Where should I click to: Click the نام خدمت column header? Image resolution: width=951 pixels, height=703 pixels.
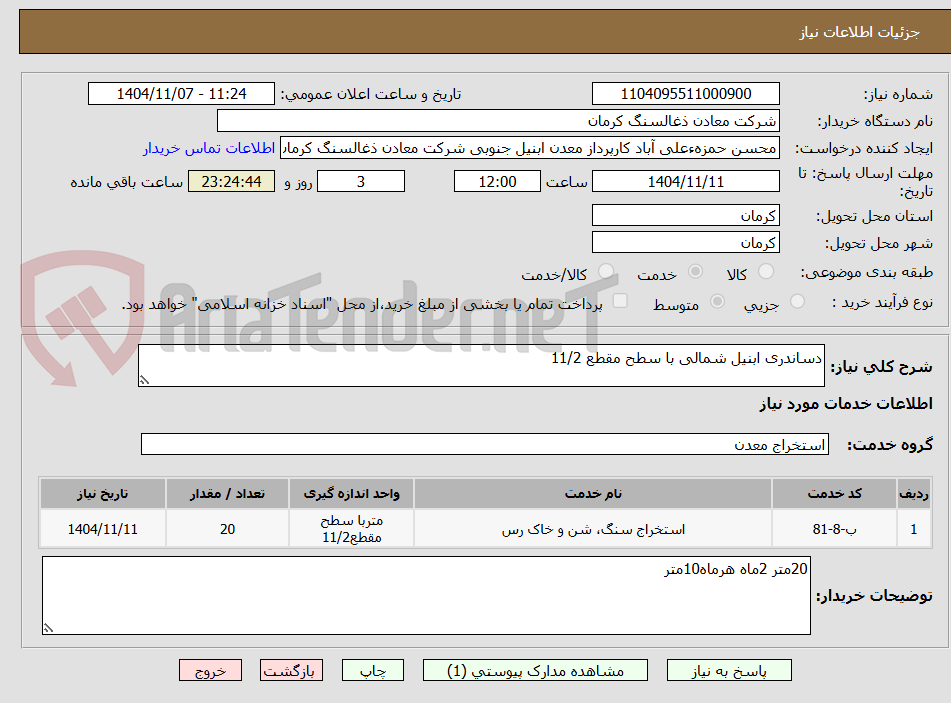pyautogui.click(x=593, y=494)
